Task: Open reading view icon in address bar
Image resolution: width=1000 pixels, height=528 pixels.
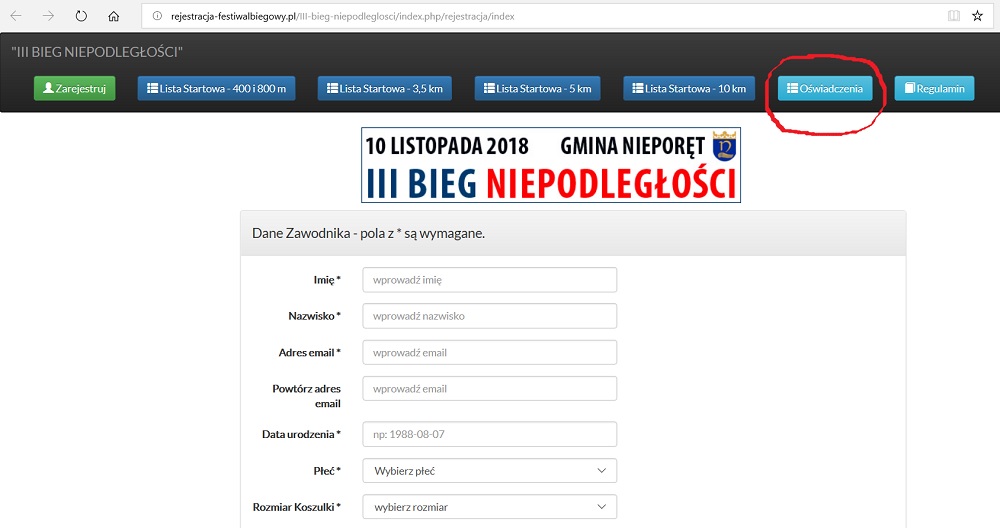Action: pos(953,16)
